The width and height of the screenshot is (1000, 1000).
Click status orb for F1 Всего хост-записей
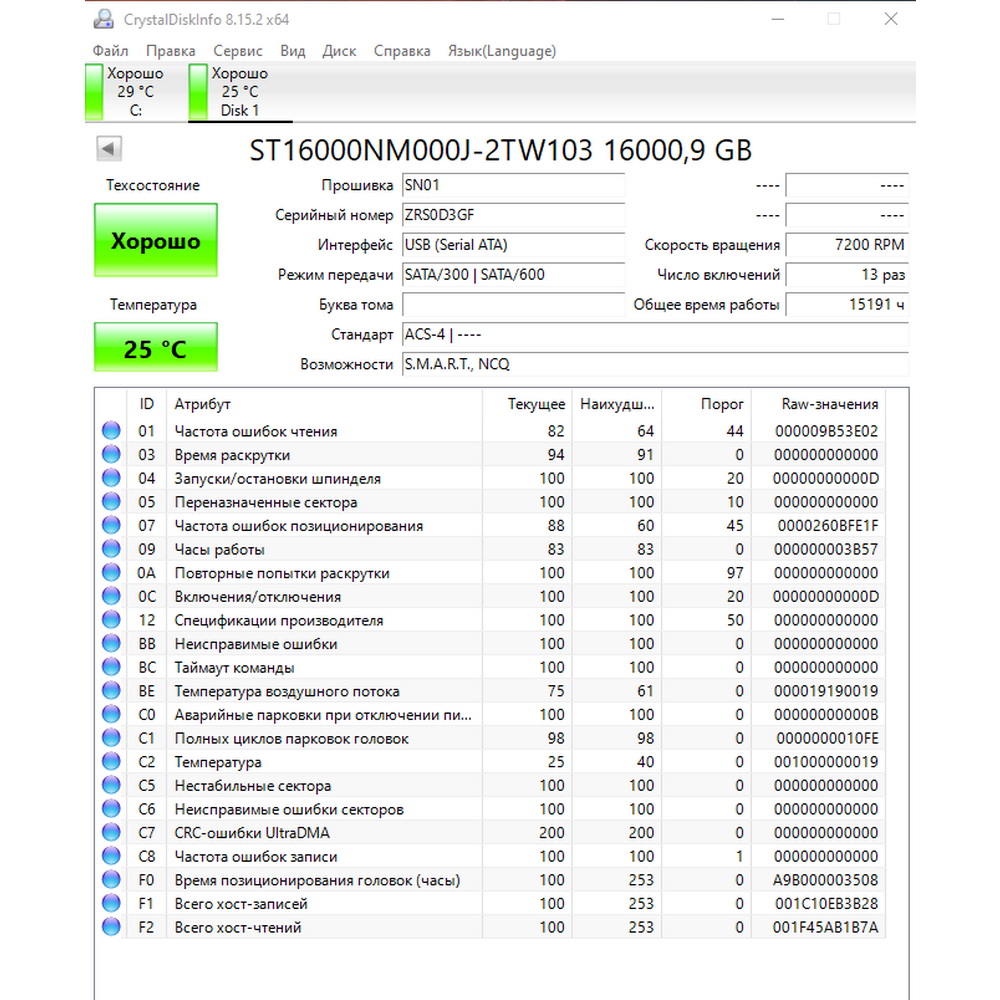click(111, 902)
